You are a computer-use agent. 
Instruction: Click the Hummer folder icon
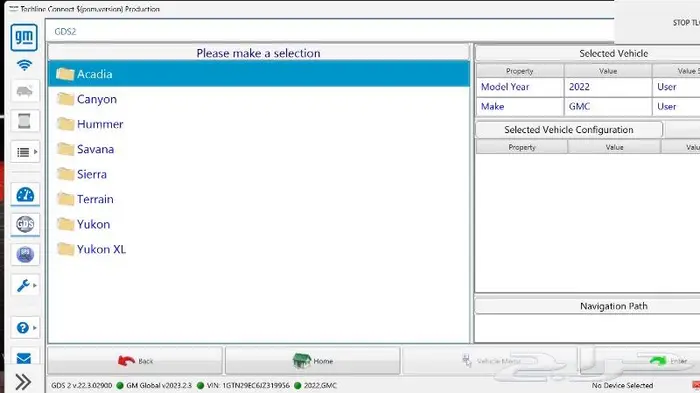(x=65, y=124)
